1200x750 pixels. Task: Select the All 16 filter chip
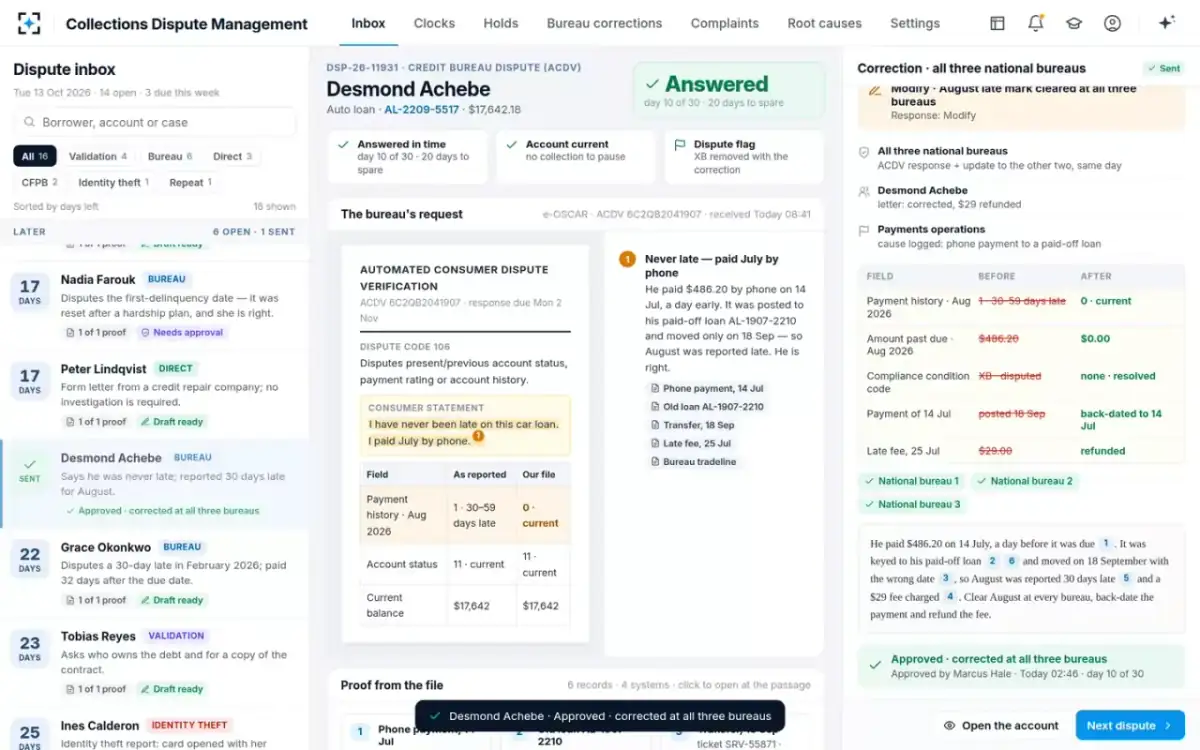coord(35,157)
